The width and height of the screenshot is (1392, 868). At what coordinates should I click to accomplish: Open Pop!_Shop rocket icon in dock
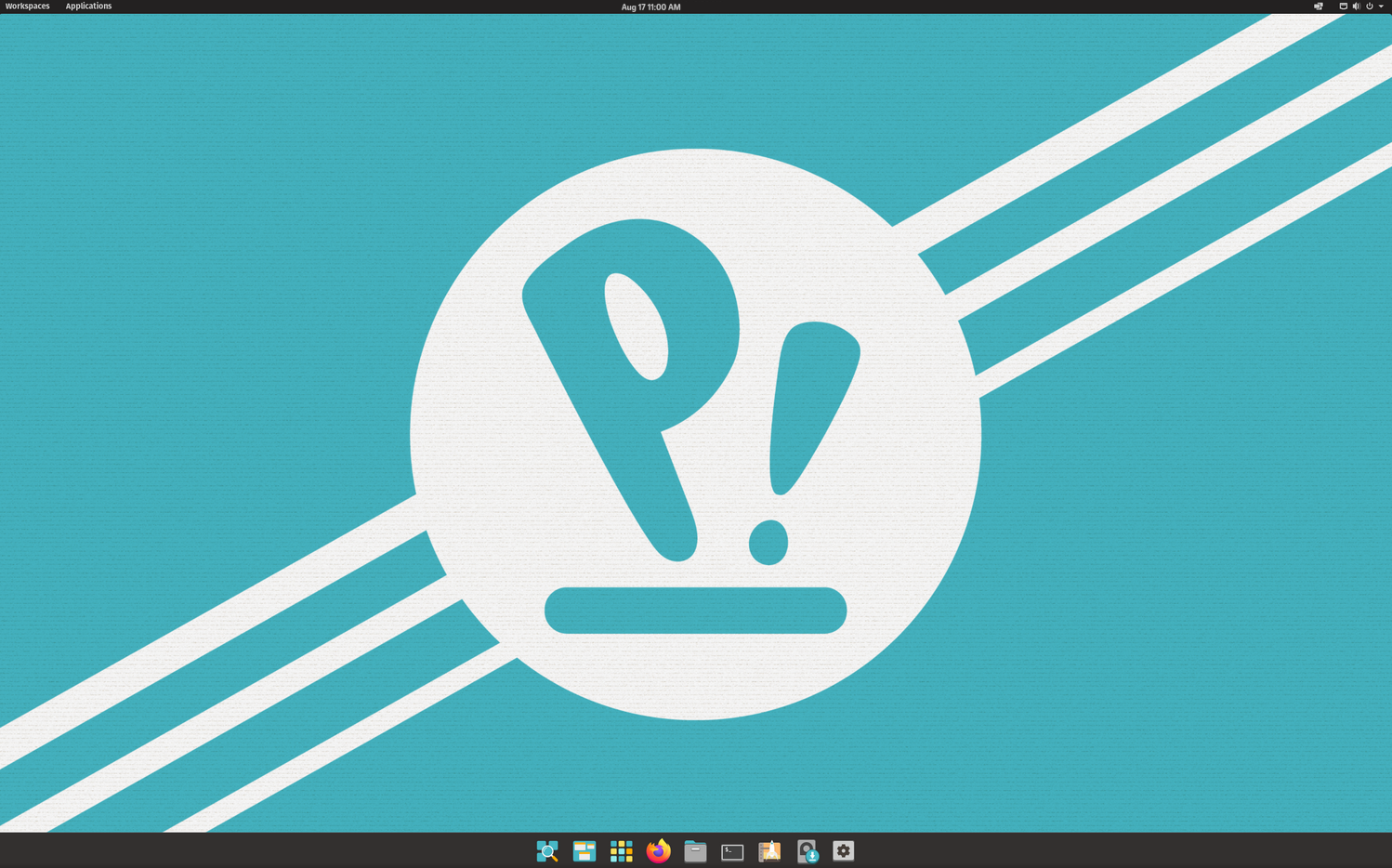coord(769,851)
